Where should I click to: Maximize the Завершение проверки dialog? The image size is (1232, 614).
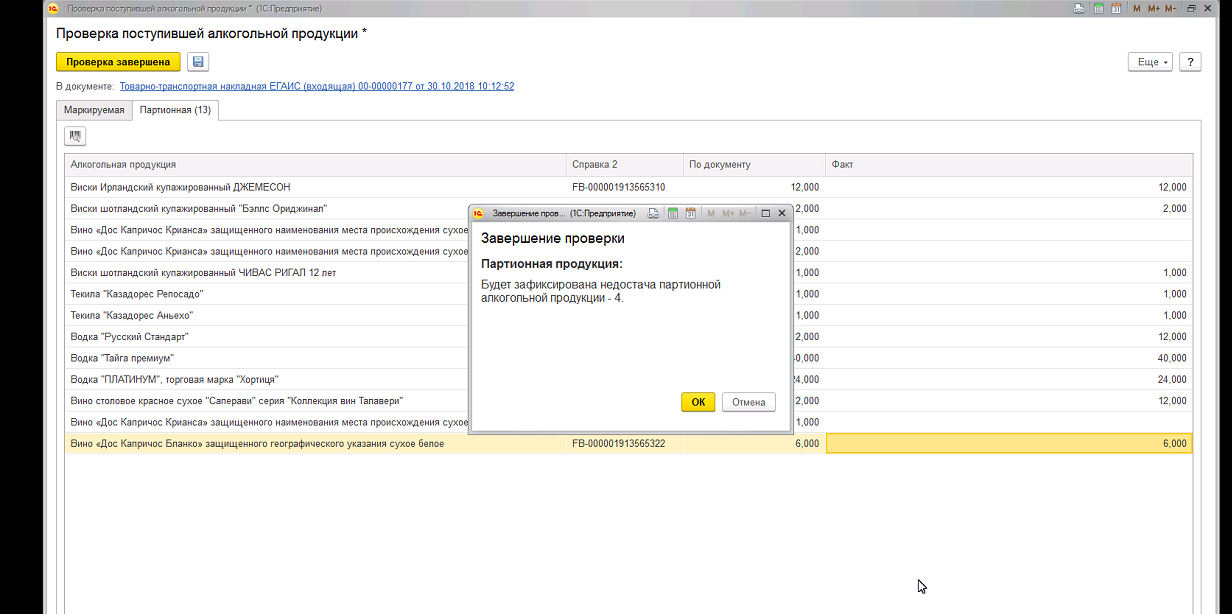[766, 213]
